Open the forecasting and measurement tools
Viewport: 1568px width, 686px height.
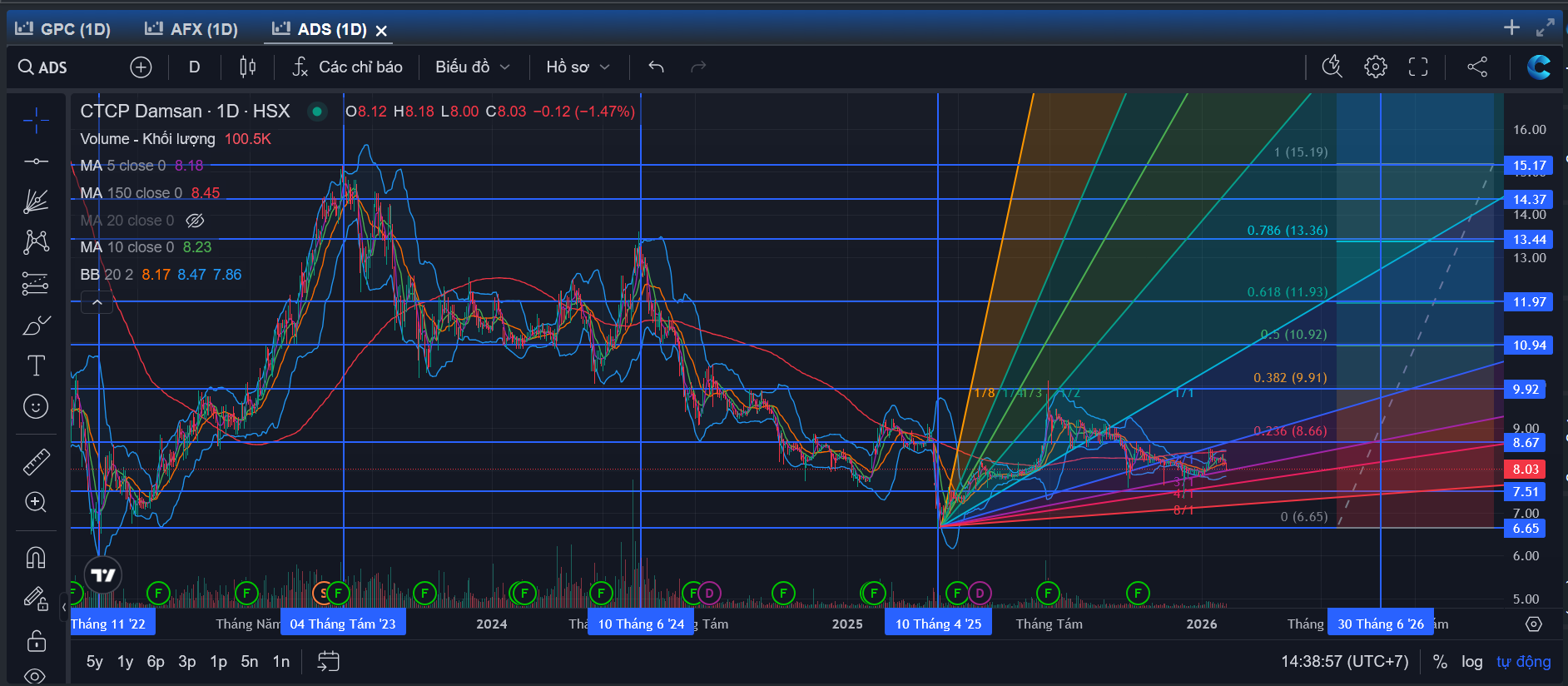click(x=36, y=284)
